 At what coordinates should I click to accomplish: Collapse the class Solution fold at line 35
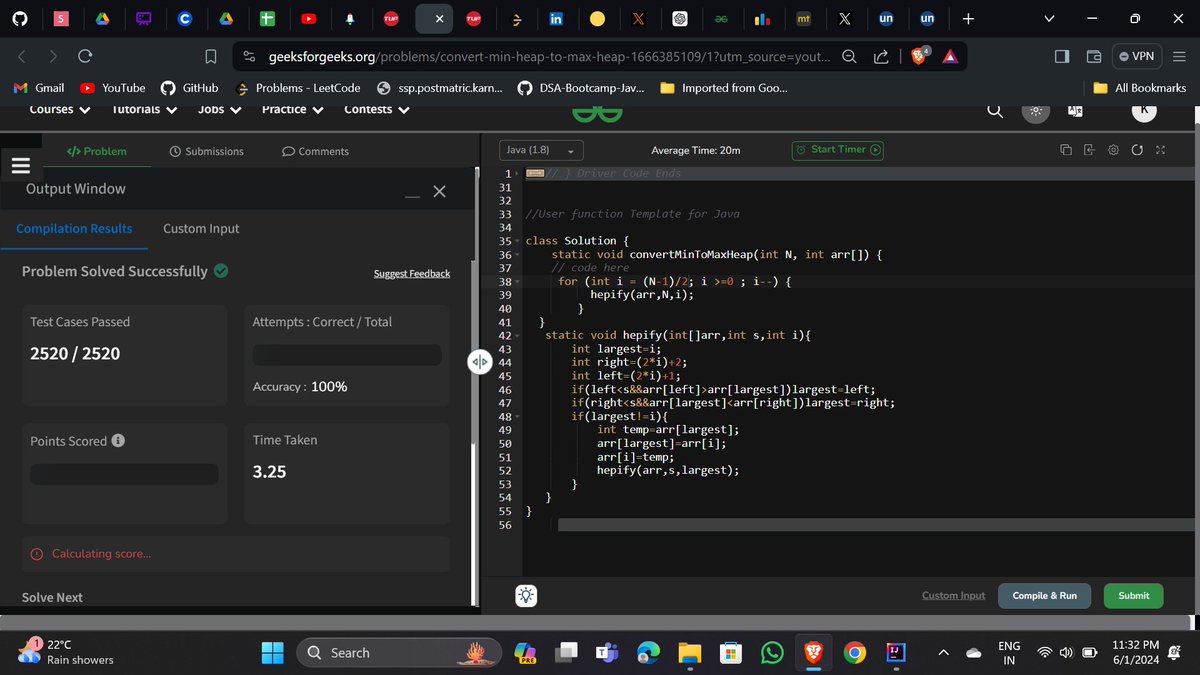coord(518,241)
